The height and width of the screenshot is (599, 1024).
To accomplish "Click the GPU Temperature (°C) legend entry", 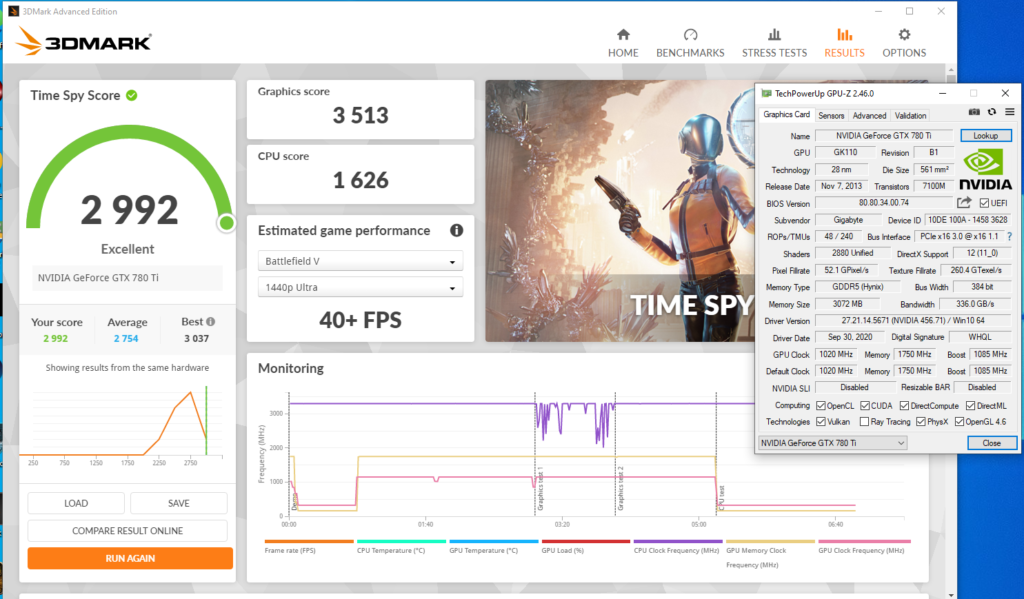I will [x=494, y=547].
